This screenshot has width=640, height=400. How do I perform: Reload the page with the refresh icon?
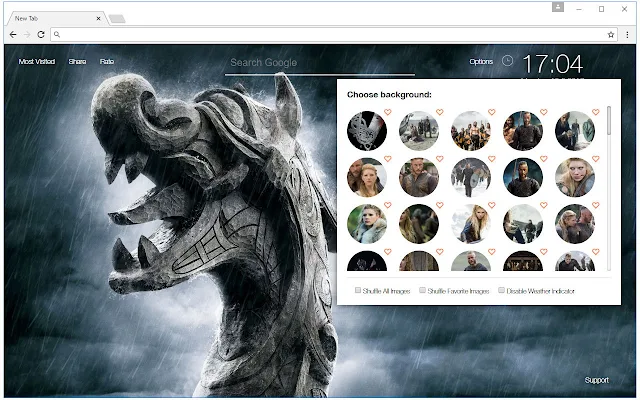(41, 35)
